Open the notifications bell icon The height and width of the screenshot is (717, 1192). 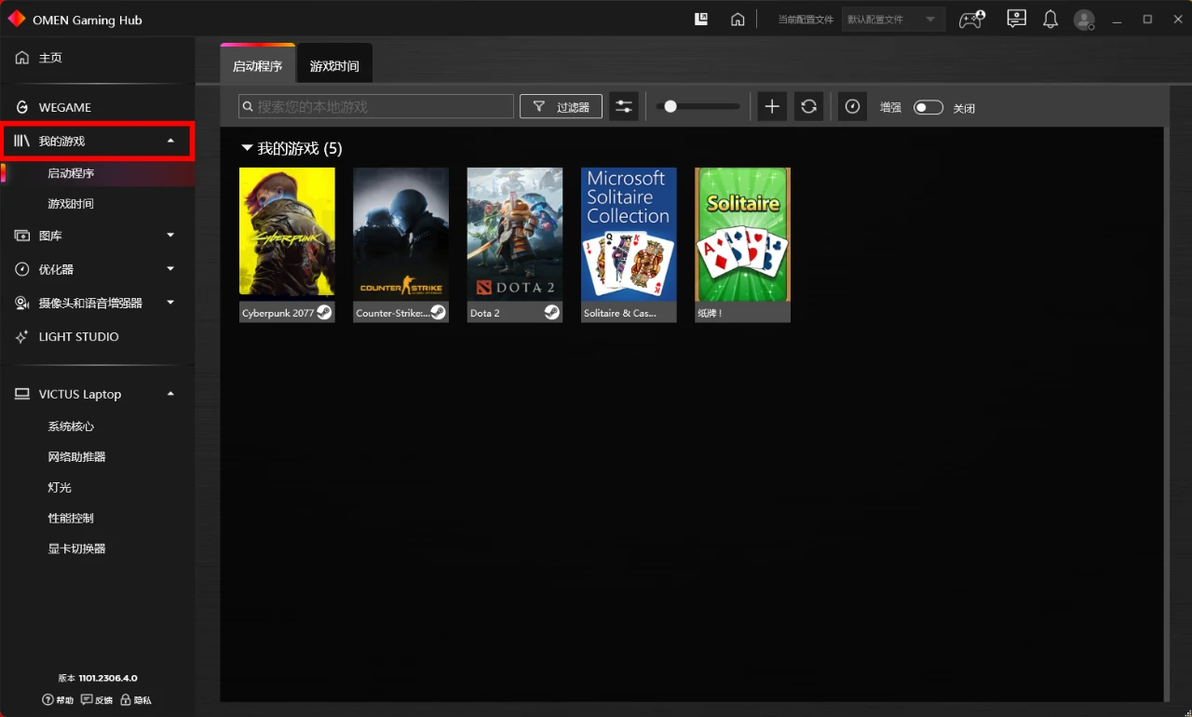[x=1050, y=20]
